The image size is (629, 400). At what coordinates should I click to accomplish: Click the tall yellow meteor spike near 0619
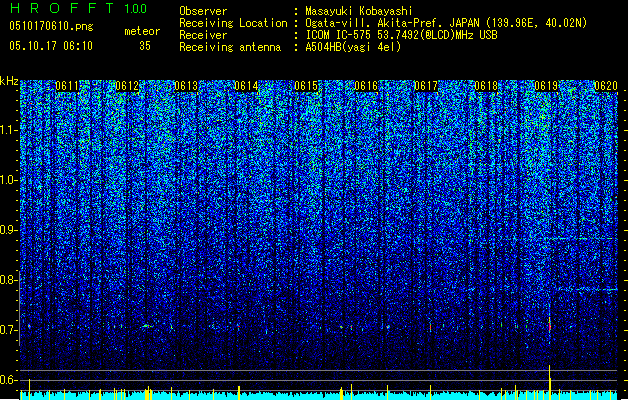point(550,382)
